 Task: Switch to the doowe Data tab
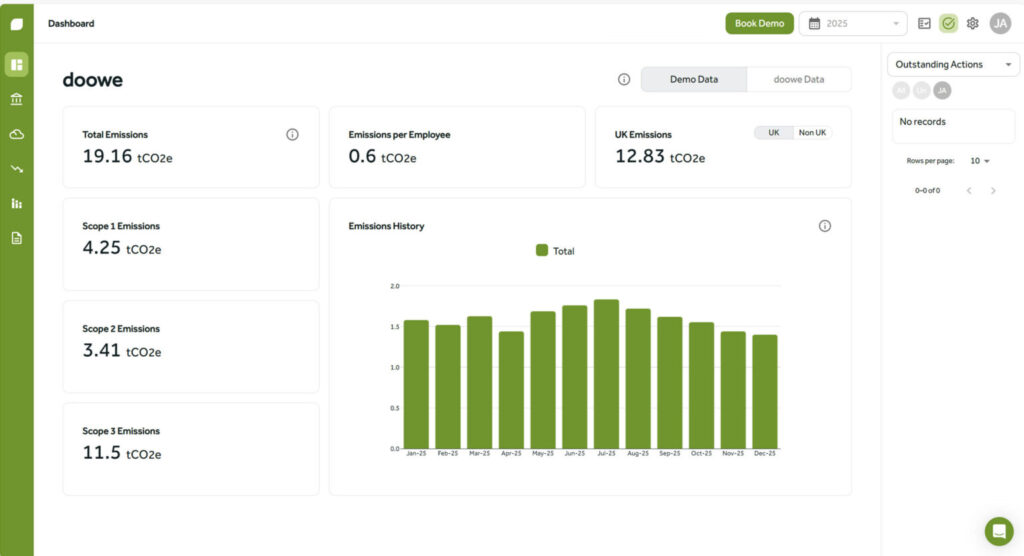click(799, 79)
